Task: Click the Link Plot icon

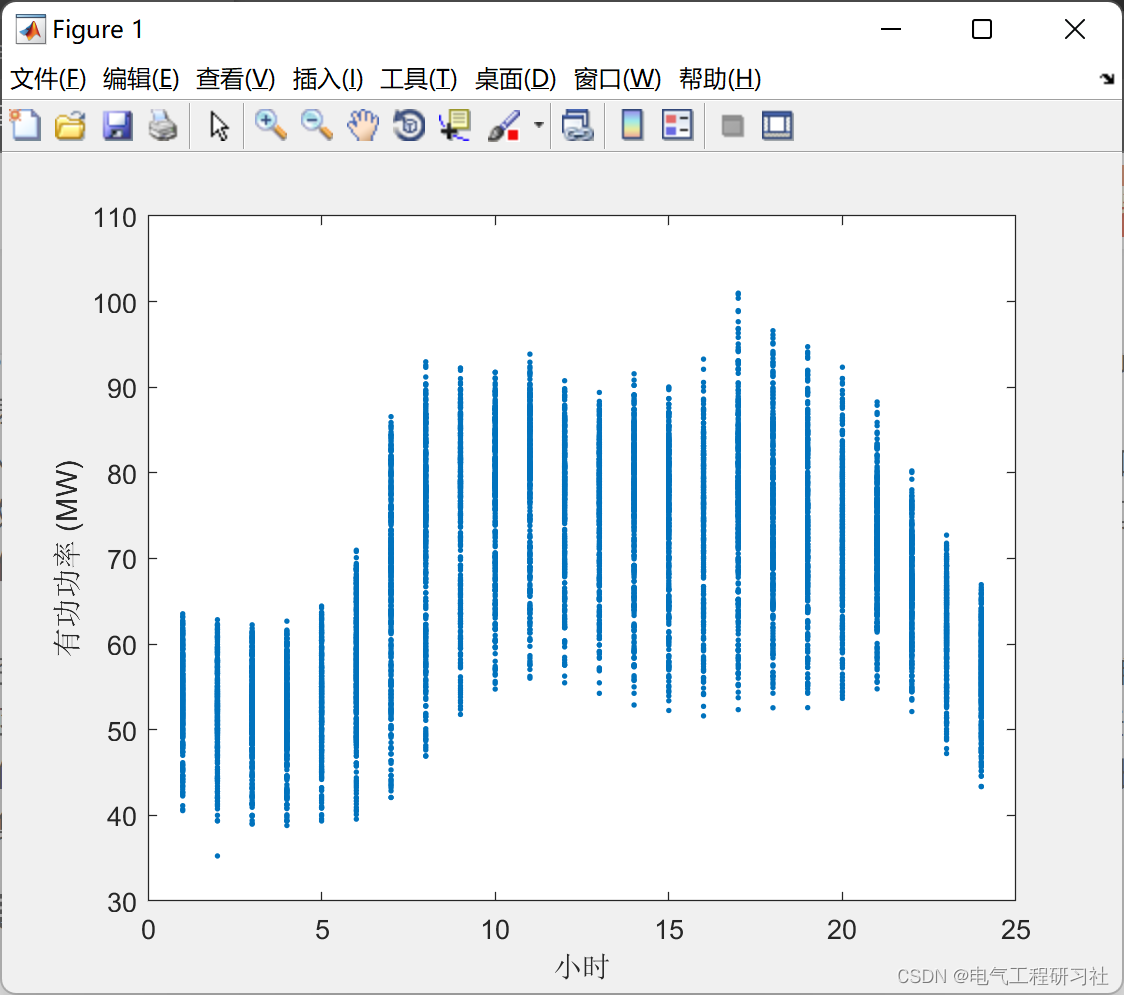Action: pyautogui.click(x=577, y=125)
